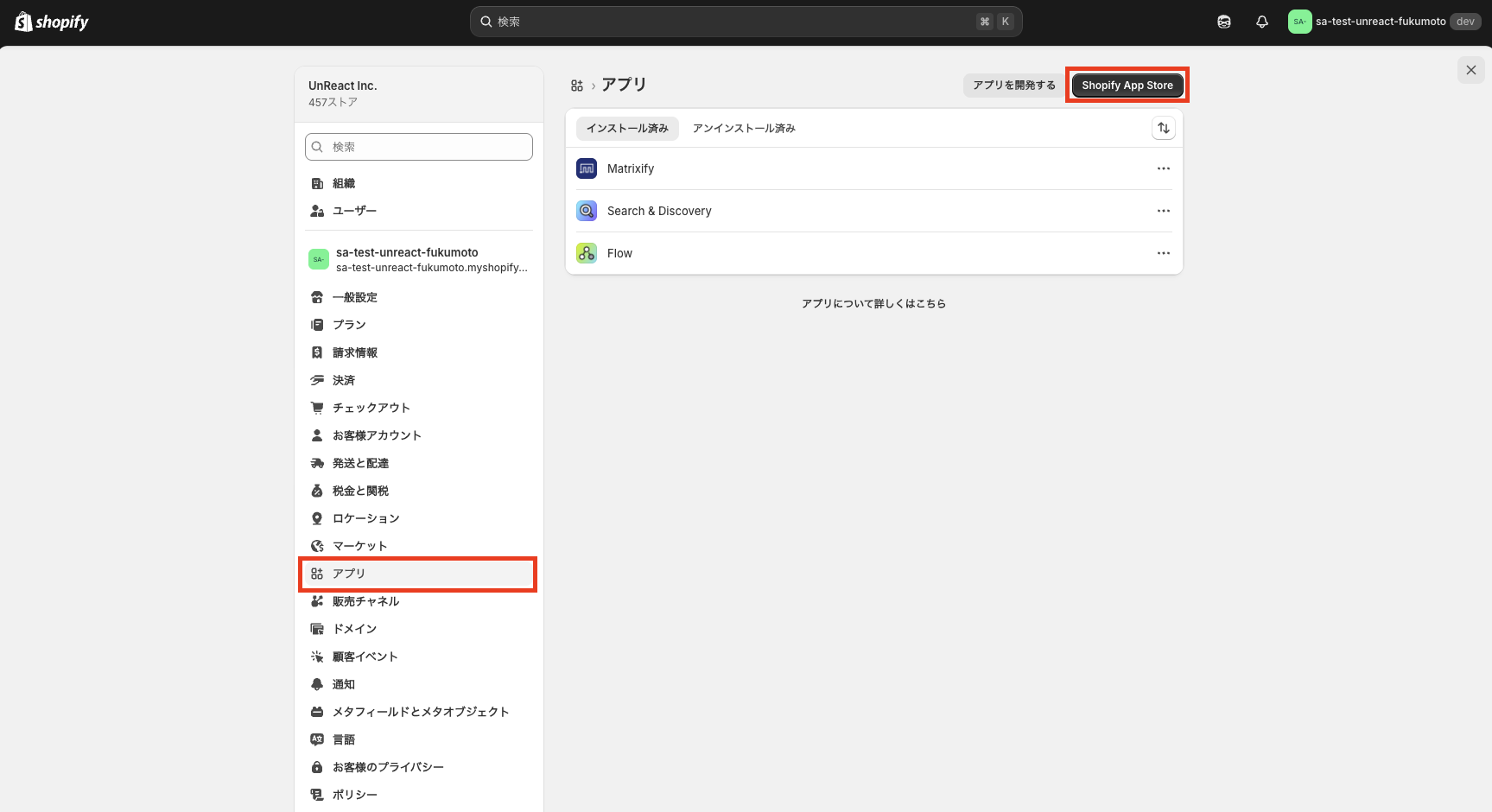The image size is (1492, 812).
Task: Click the Shopify App Store button
Action: [1127, 85]
